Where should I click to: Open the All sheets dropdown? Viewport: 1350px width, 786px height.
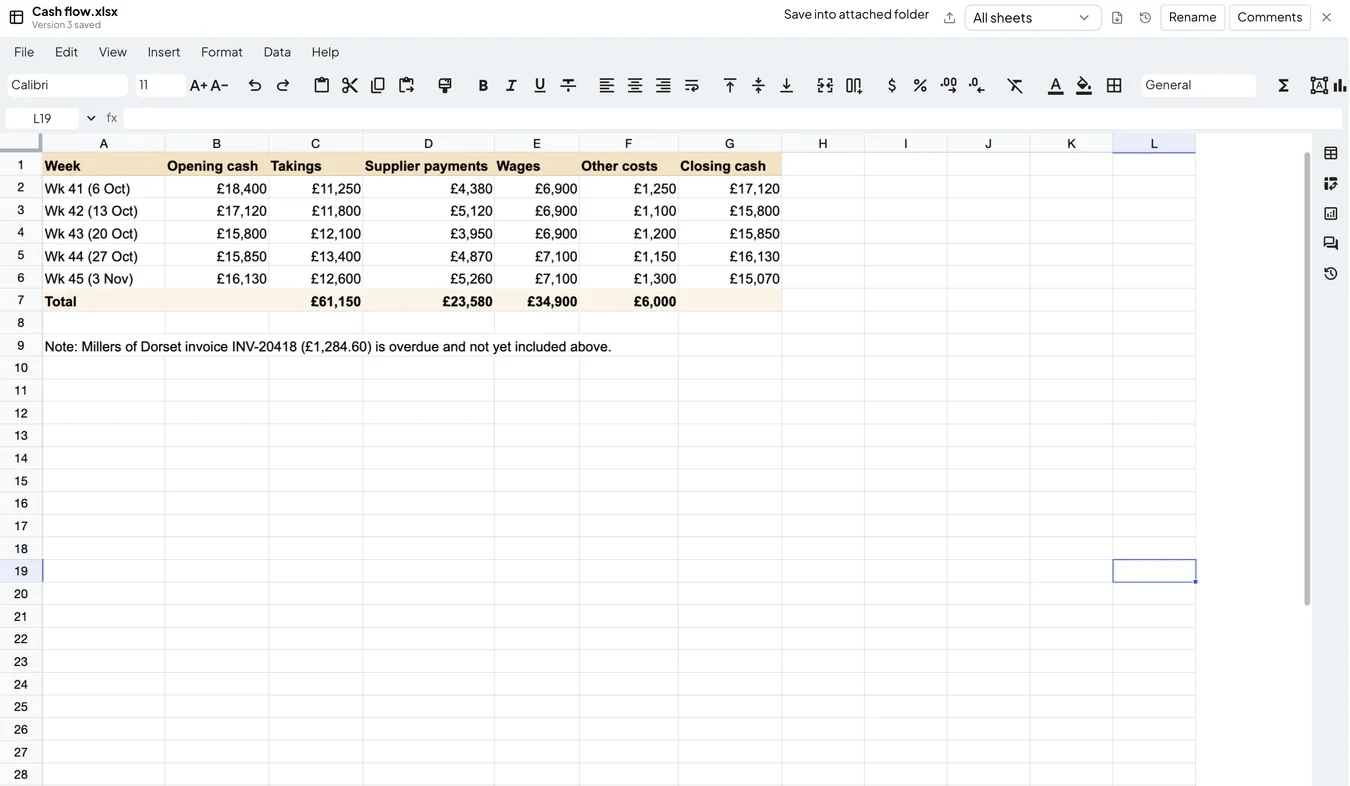coord(1032,18)
